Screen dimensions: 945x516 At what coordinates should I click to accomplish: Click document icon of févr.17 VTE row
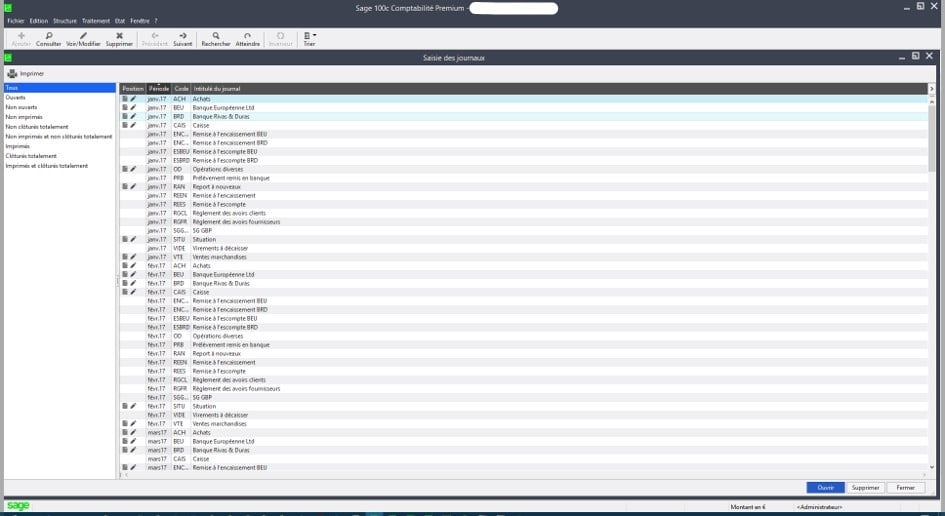[x=125, y=424]
